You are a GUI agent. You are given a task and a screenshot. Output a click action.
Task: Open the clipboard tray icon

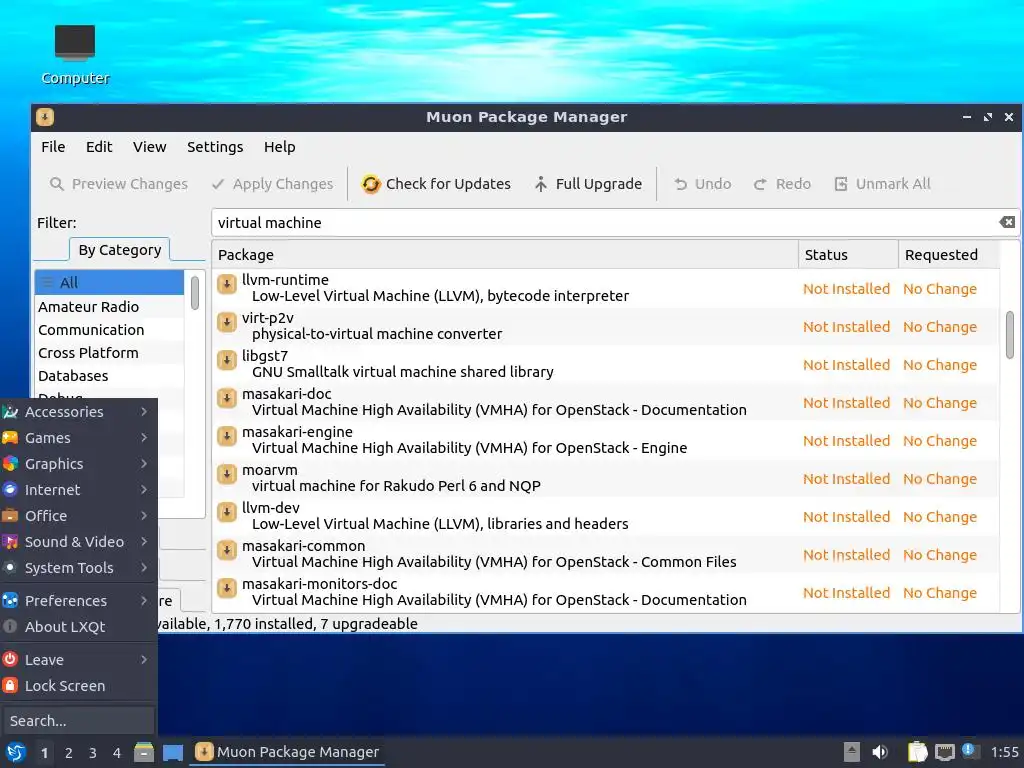[918, 752]
